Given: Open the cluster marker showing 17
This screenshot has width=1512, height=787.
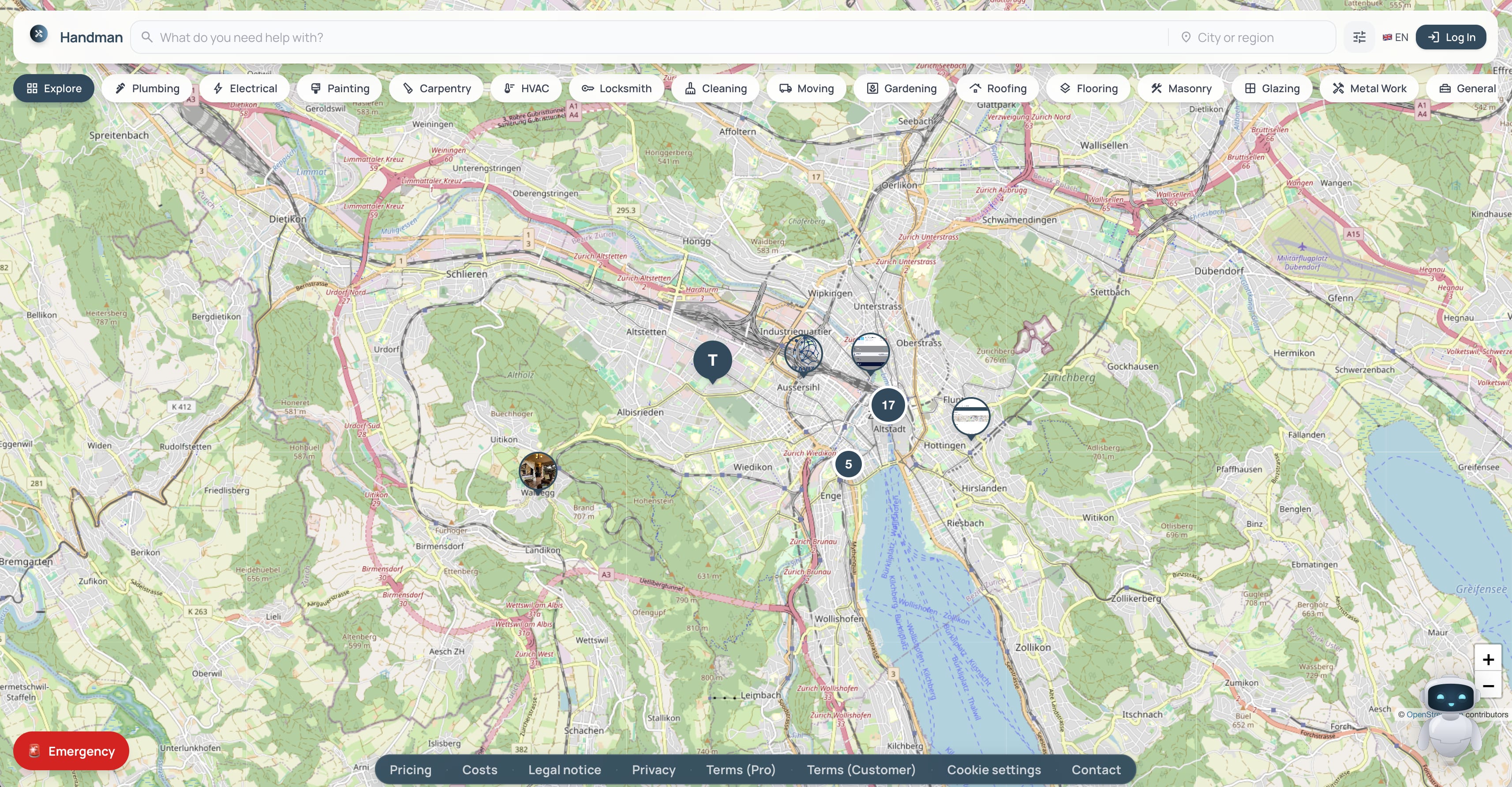Looking at the screenshot, I should click(x=888, y=405).
